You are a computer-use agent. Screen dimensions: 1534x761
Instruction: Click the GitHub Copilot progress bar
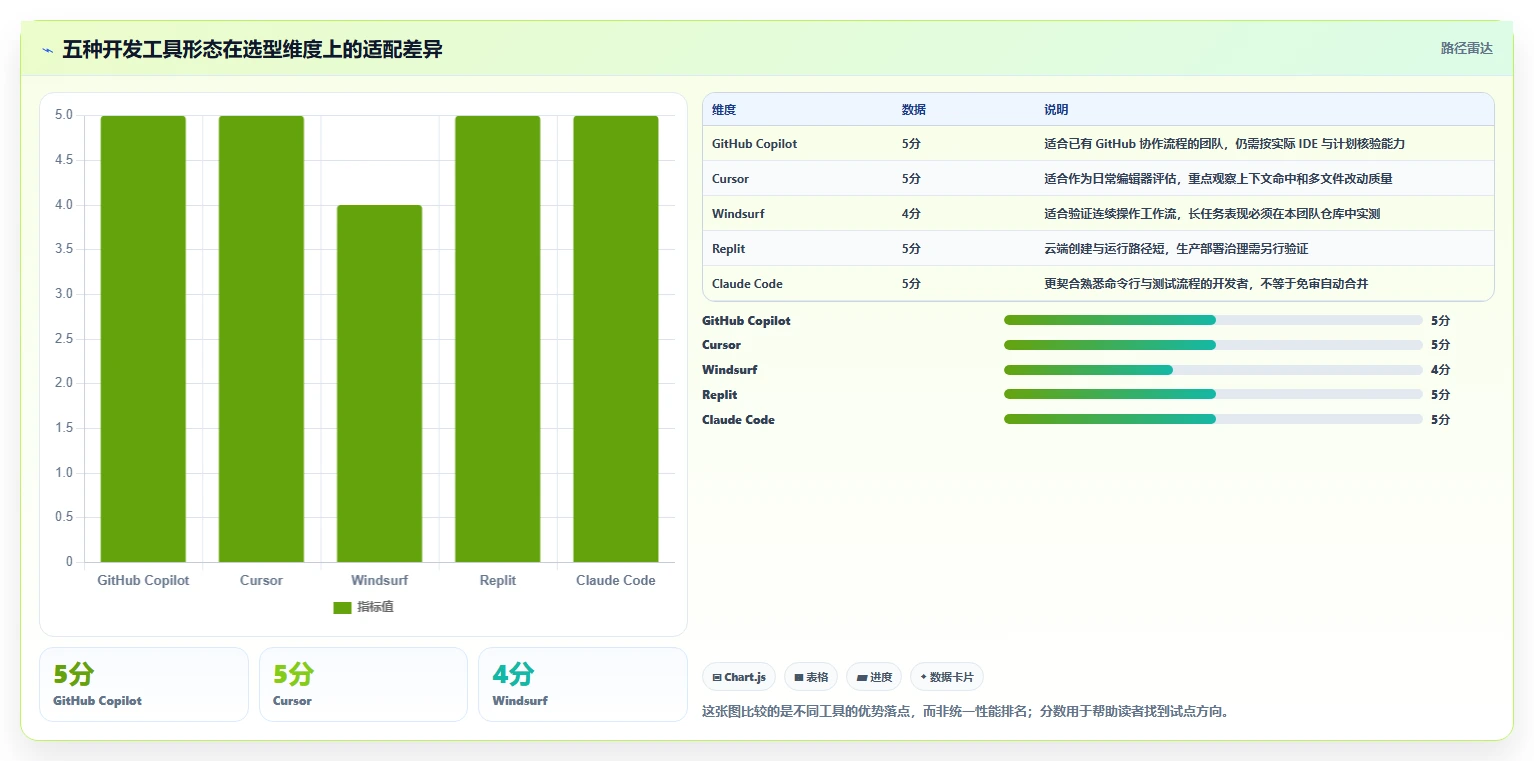1213,320
